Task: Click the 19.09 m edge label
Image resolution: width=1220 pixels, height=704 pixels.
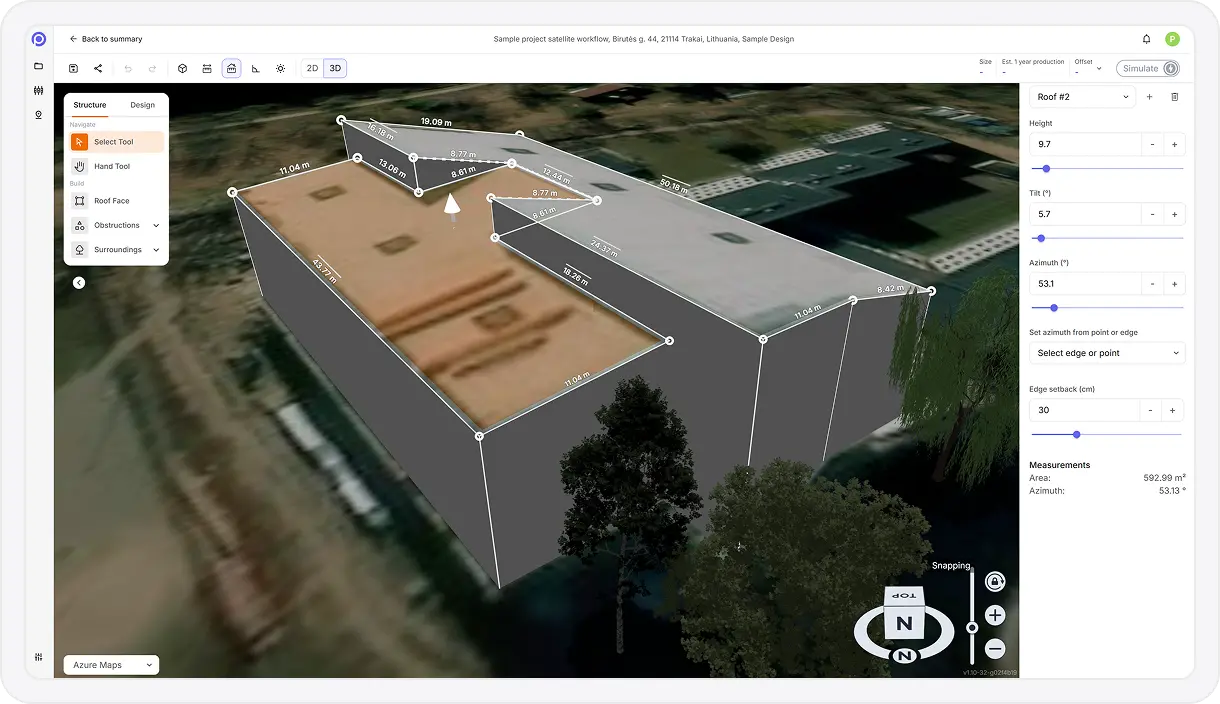Action: coord(435,121)
